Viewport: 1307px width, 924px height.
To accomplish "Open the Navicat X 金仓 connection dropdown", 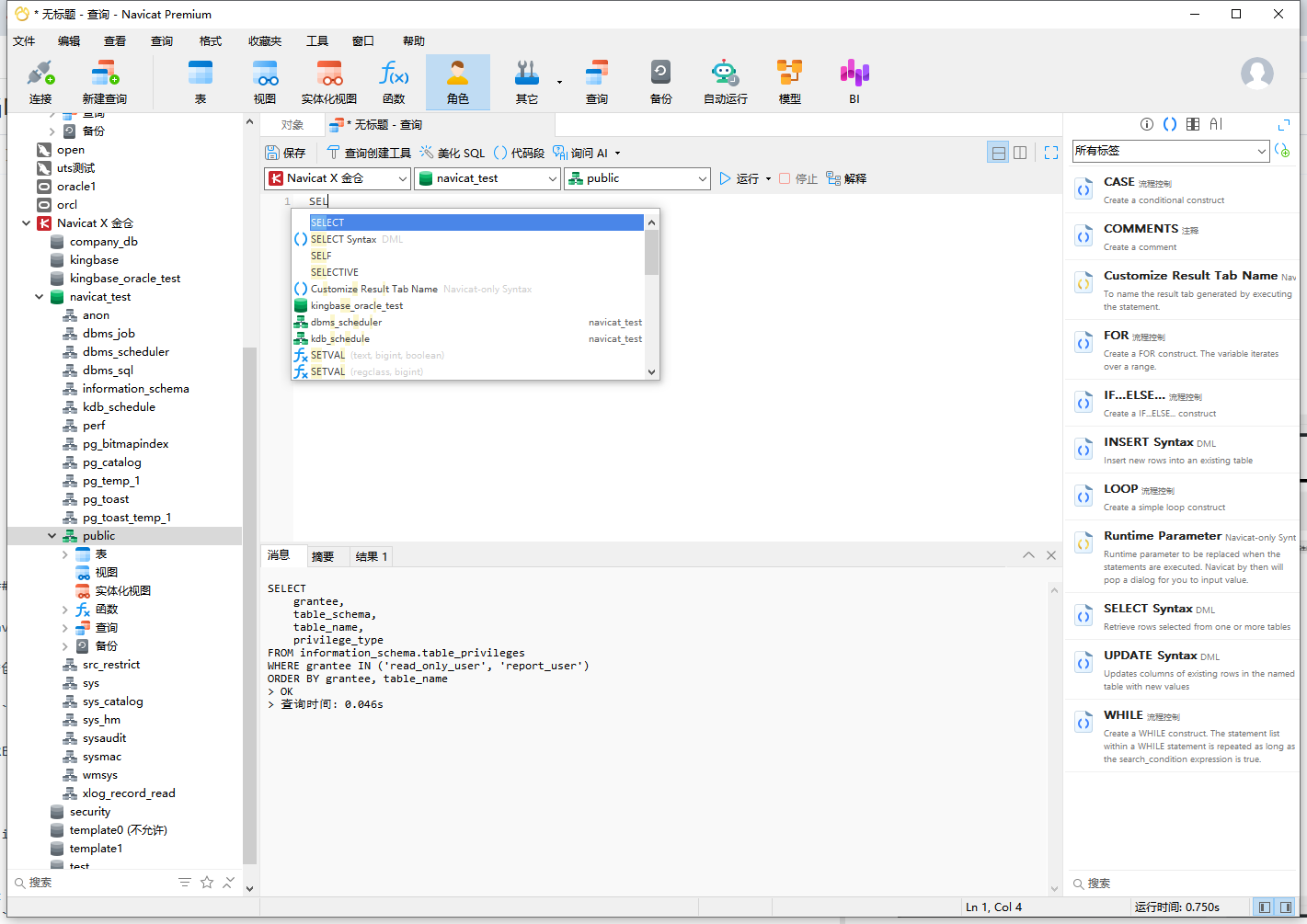I will click(x=338, y=178).
